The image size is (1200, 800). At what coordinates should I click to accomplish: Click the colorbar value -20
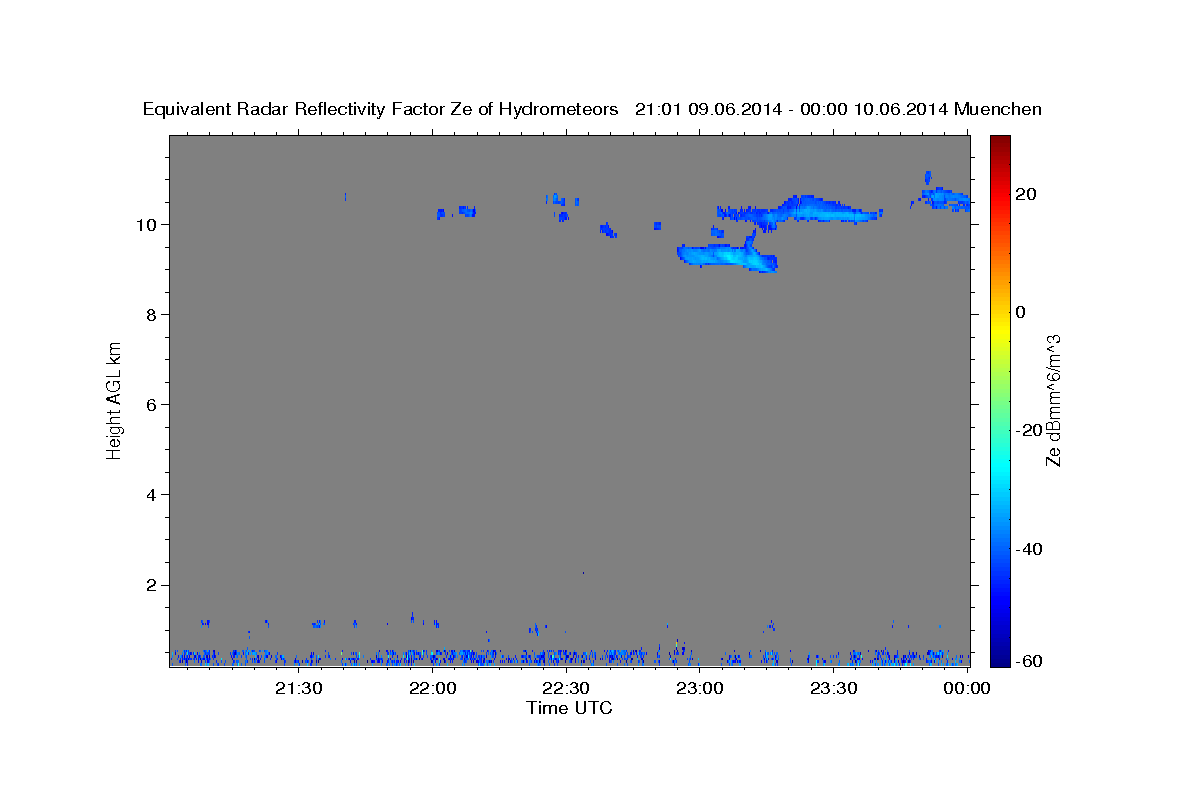point(1028,430)
